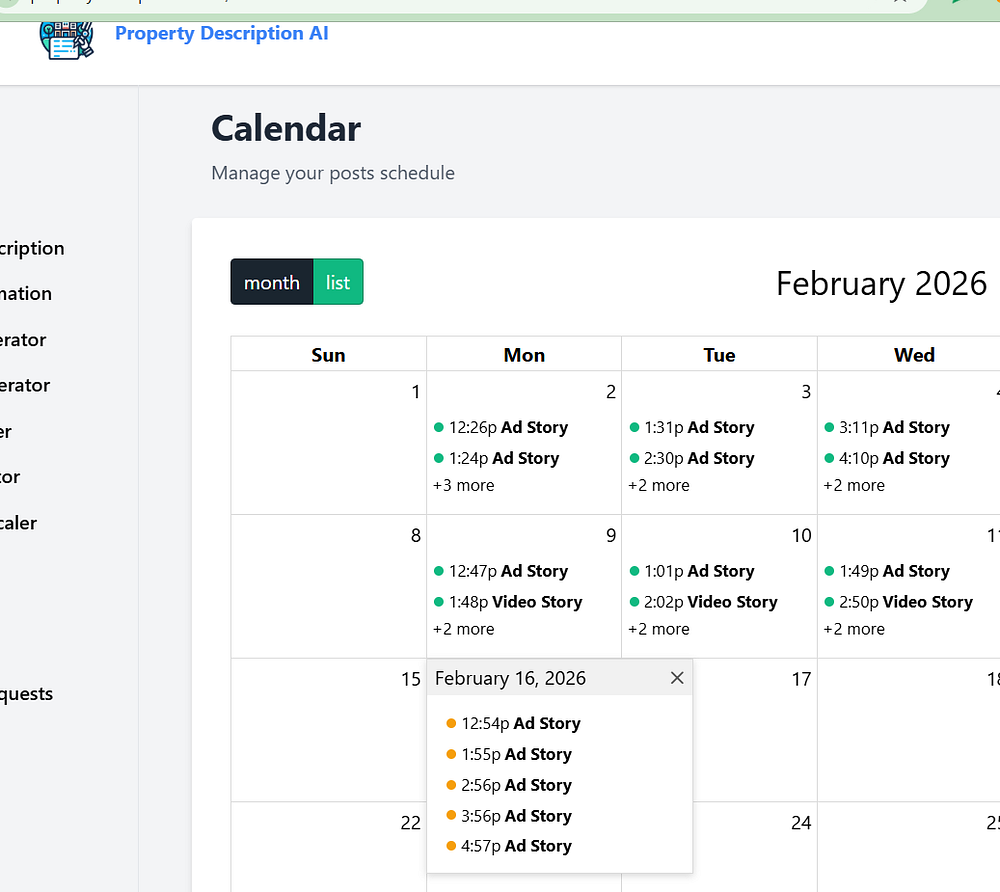This screenshot has height=892, width=1000.
Task: Select day number 15 on the calendar
Action: click(411, 679)
